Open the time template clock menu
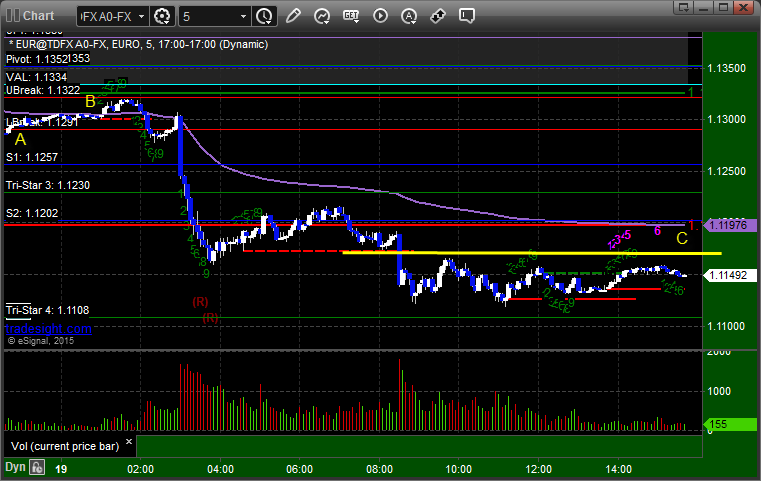Screen dimensions: 761x481 265,17
